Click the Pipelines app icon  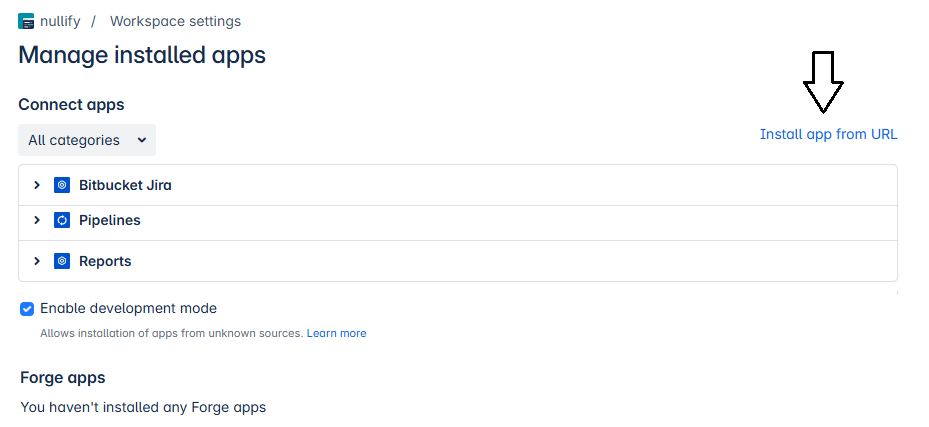point(62,220)
